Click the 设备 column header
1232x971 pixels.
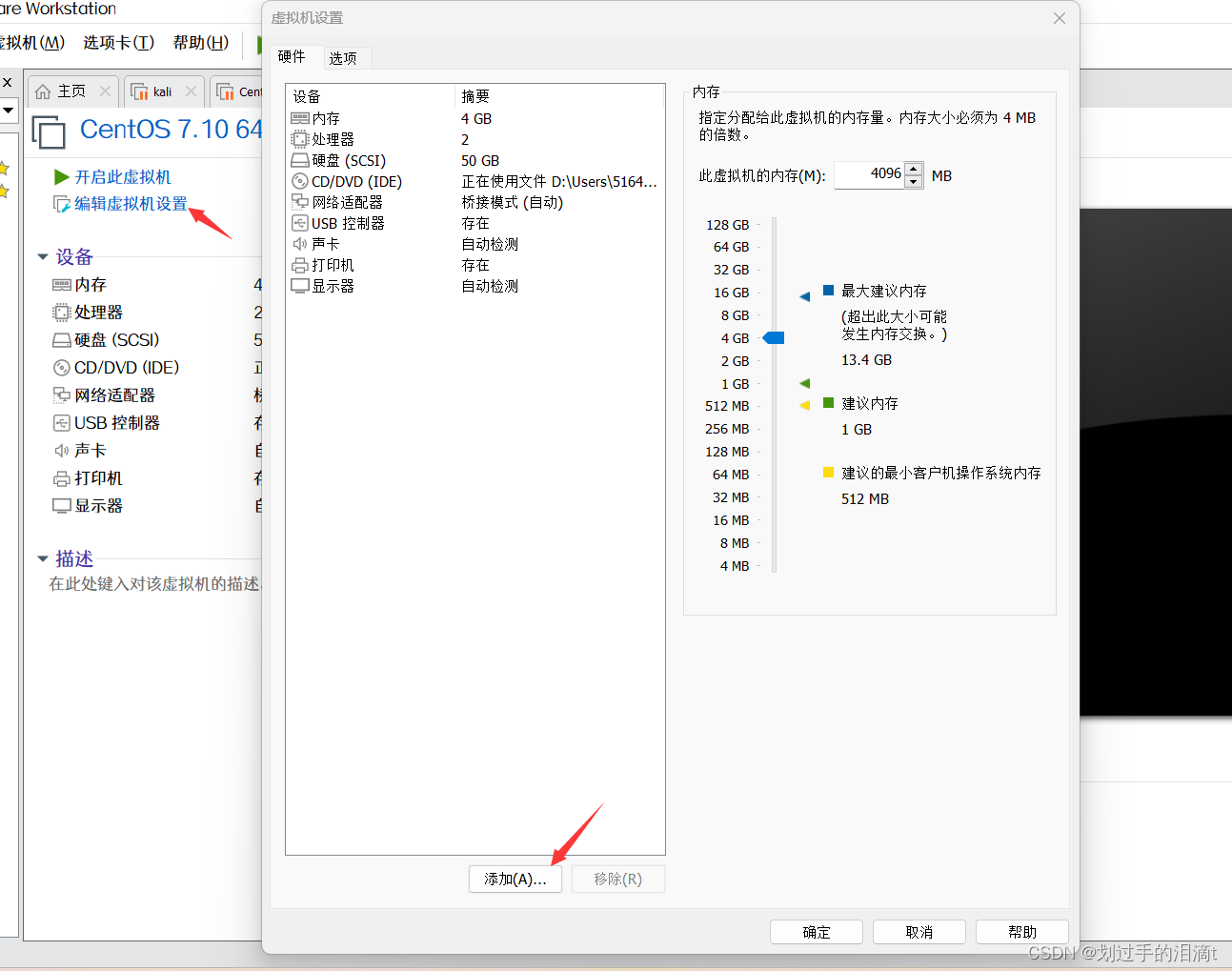370,96
